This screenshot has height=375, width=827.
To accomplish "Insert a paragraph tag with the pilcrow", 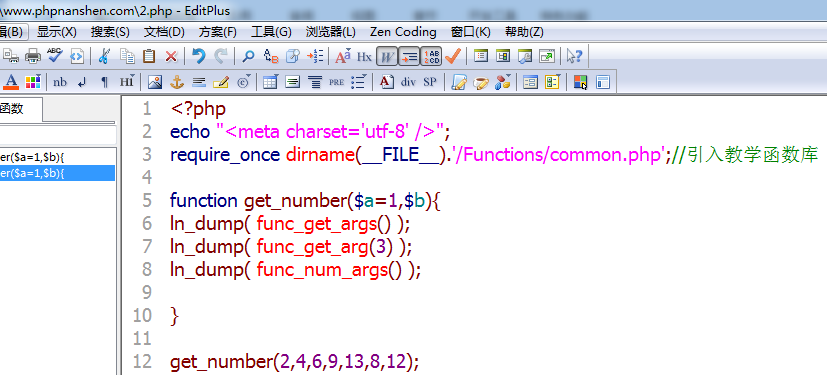I will pyautogui.click(x=104, y=82).
